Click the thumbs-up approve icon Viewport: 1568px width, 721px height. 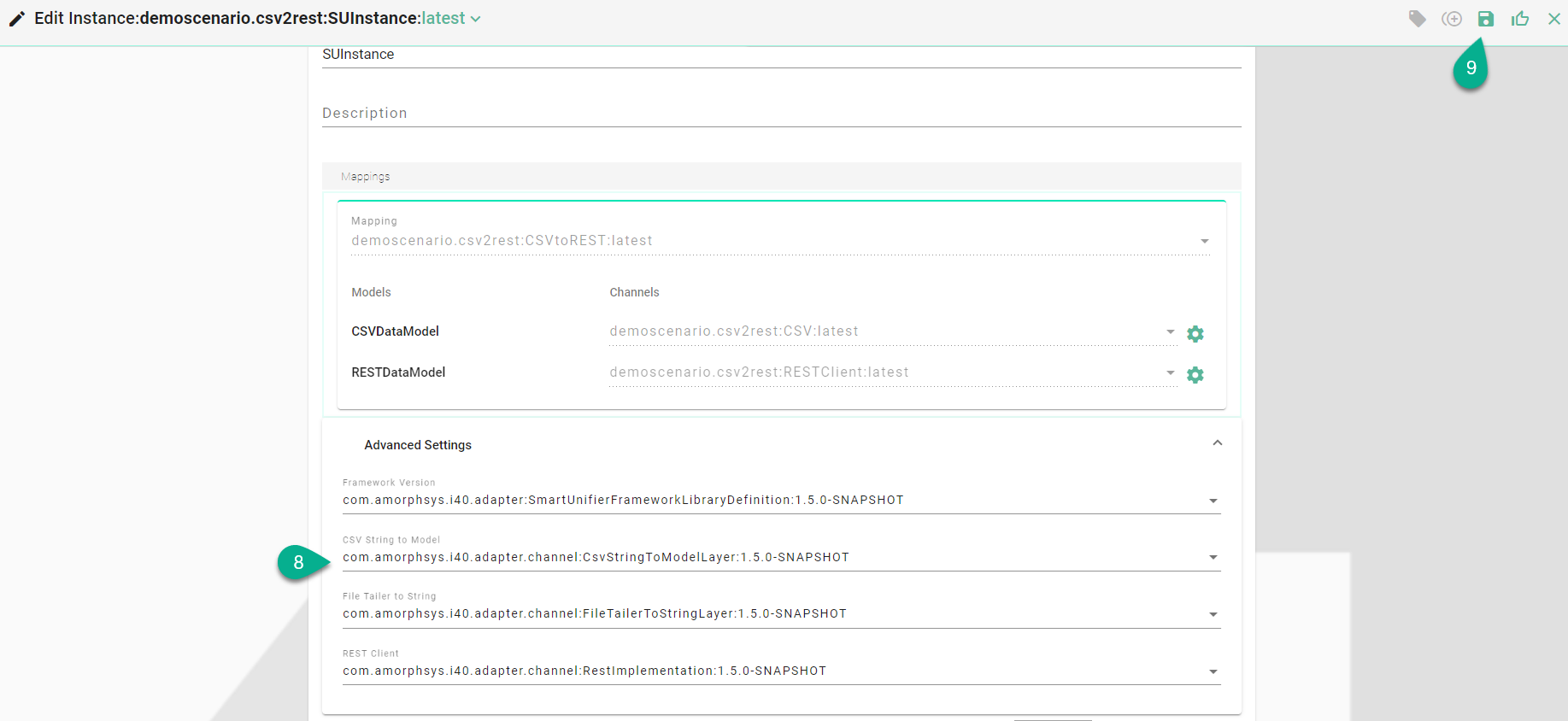[1520, 19]
